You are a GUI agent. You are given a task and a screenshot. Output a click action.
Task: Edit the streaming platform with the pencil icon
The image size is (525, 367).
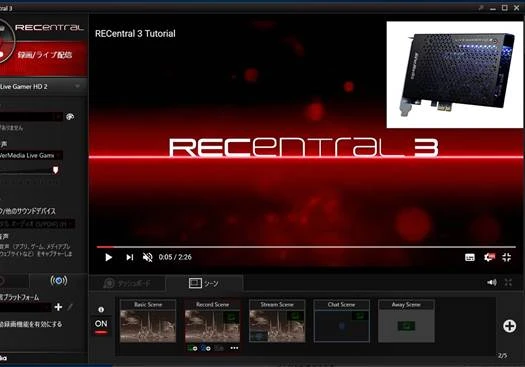click(x=70, y=307)
